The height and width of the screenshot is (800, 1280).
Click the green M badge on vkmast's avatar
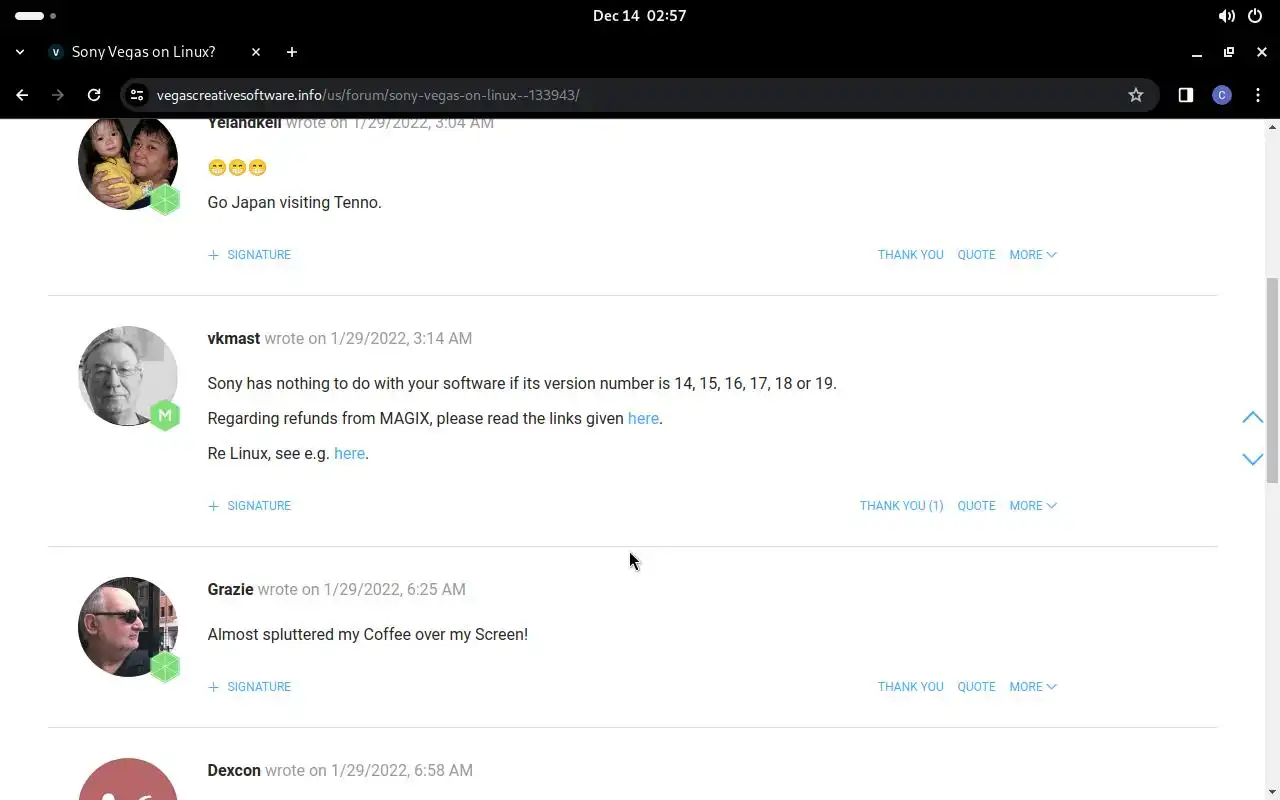coord(165,415)
